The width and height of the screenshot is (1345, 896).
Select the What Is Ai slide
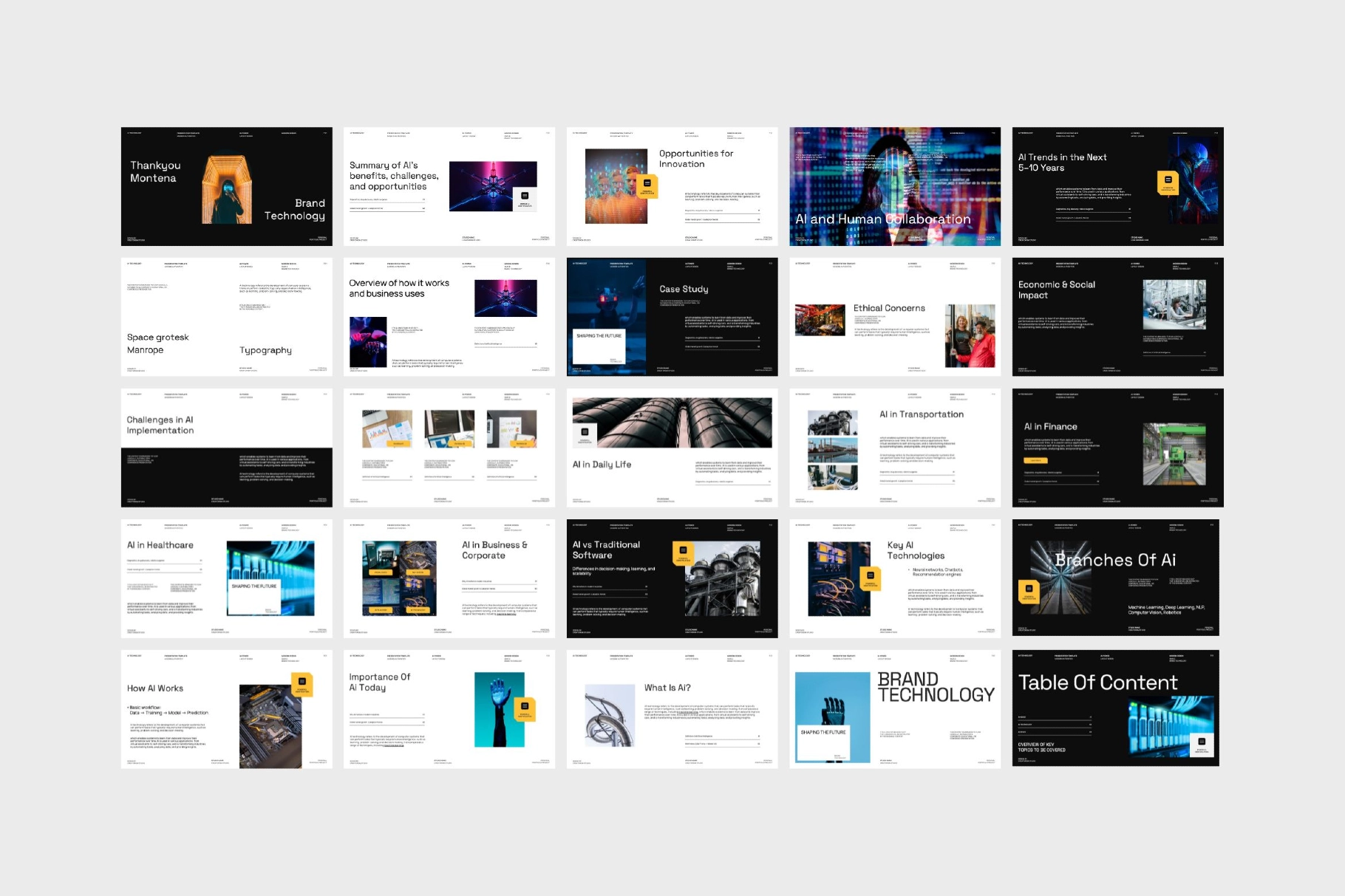click(x=671, y=707)
